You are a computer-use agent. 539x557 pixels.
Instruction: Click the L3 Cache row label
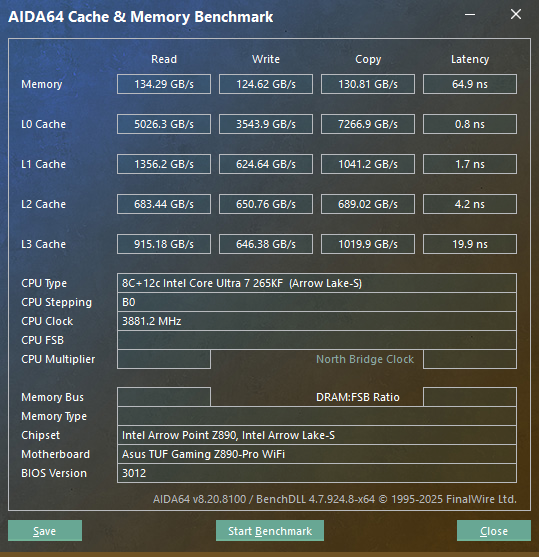[43, 244]
